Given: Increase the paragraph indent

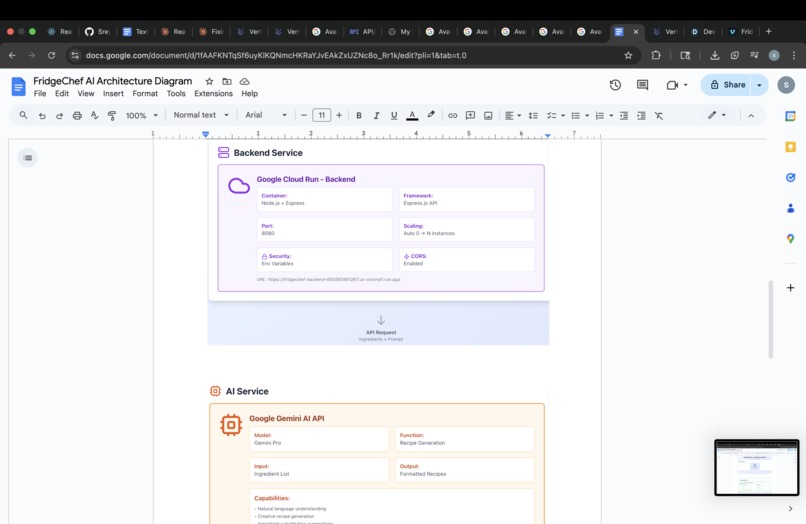Looking at the screenshot, I should [x=642, y=116].
